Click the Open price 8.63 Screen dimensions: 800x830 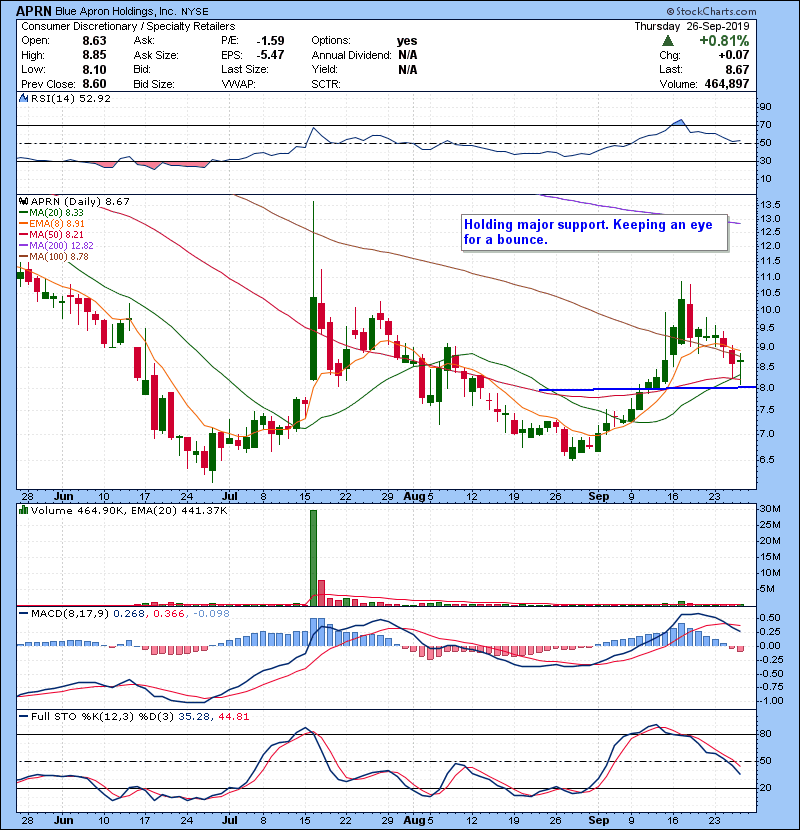94,41
